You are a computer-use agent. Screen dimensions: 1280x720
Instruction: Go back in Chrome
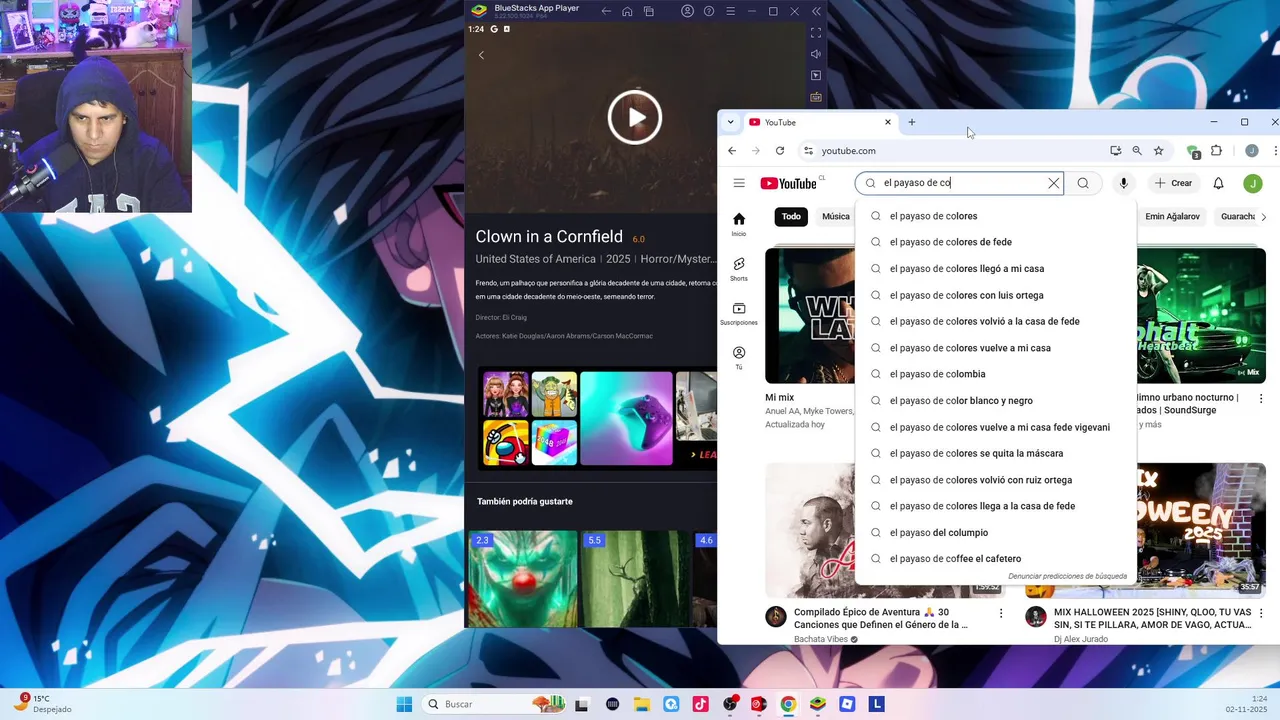pos(732,151)
